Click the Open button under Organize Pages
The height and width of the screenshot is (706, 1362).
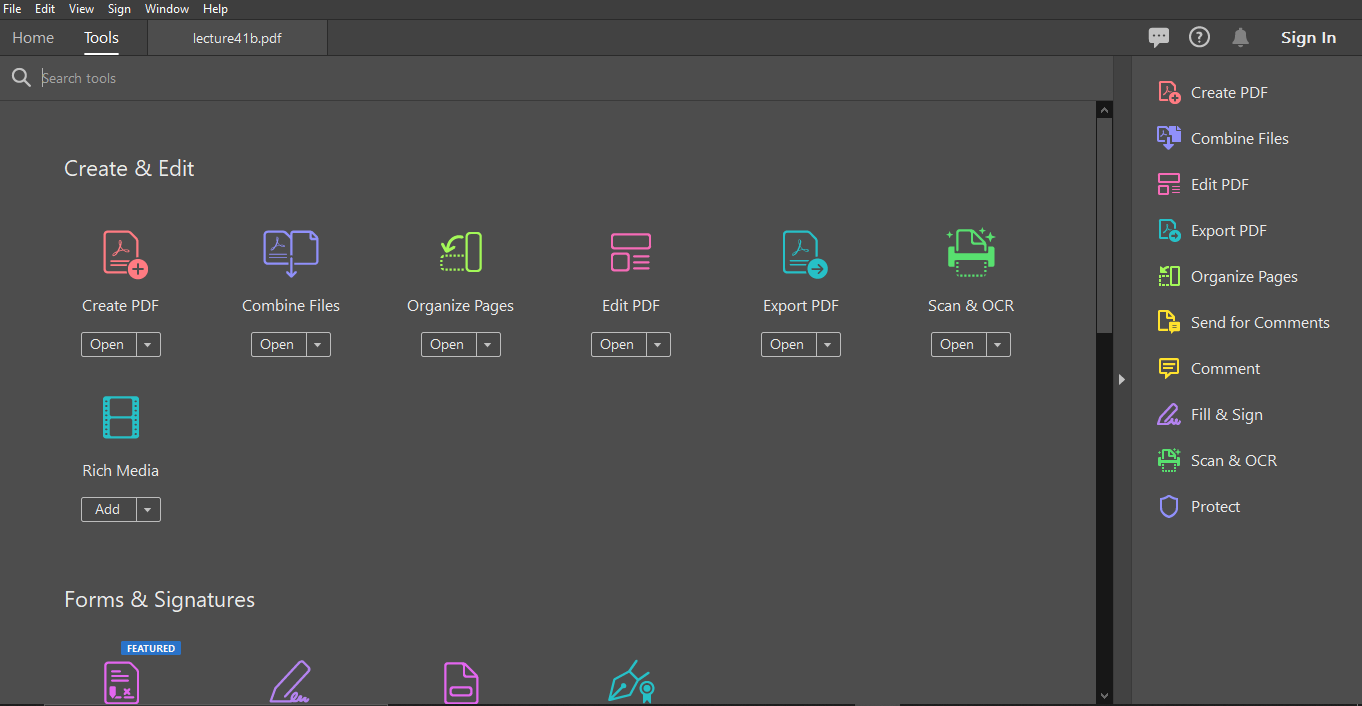447,344
